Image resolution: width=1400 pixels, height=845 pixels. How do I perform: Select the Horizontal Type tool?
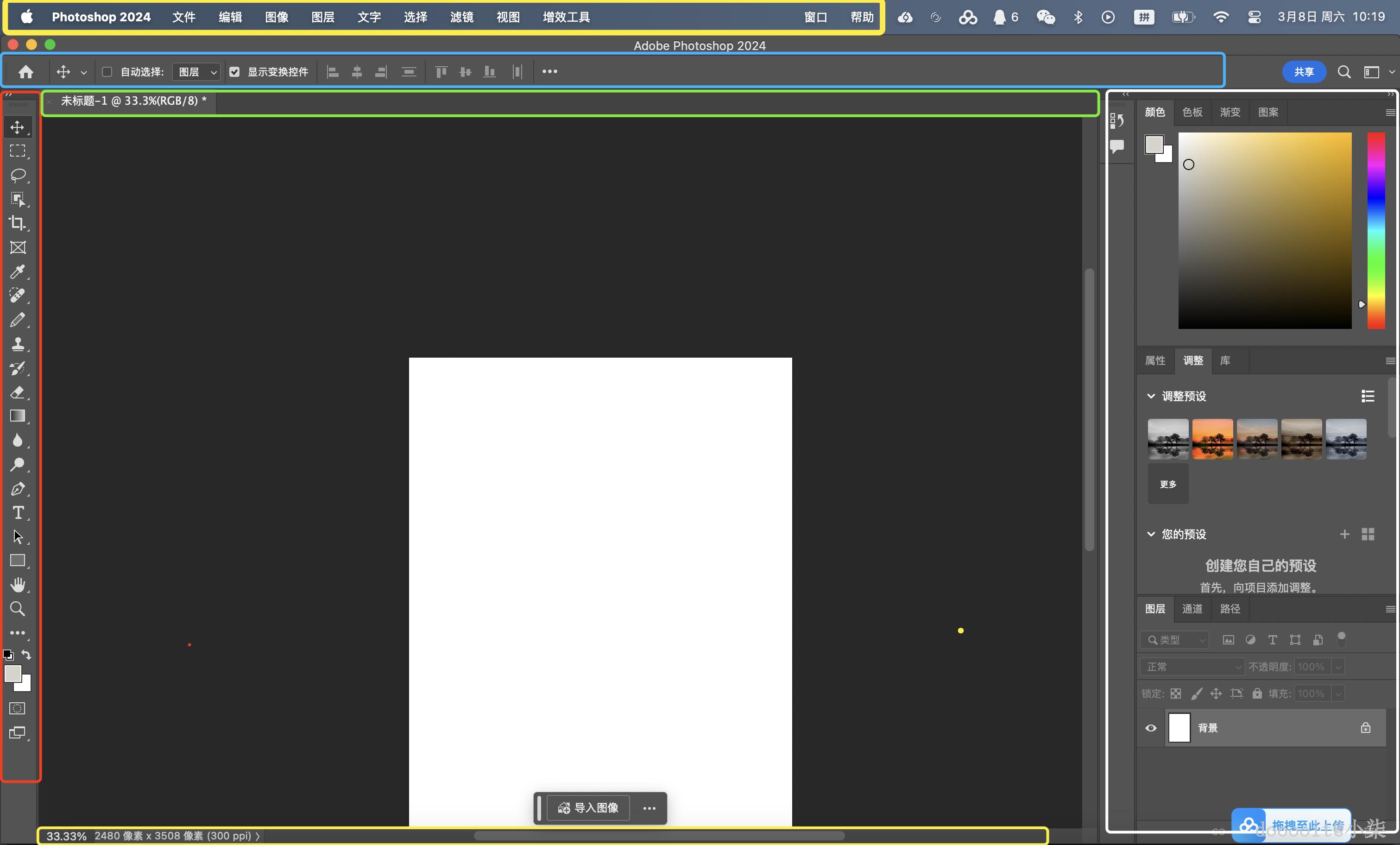[18, 512]
